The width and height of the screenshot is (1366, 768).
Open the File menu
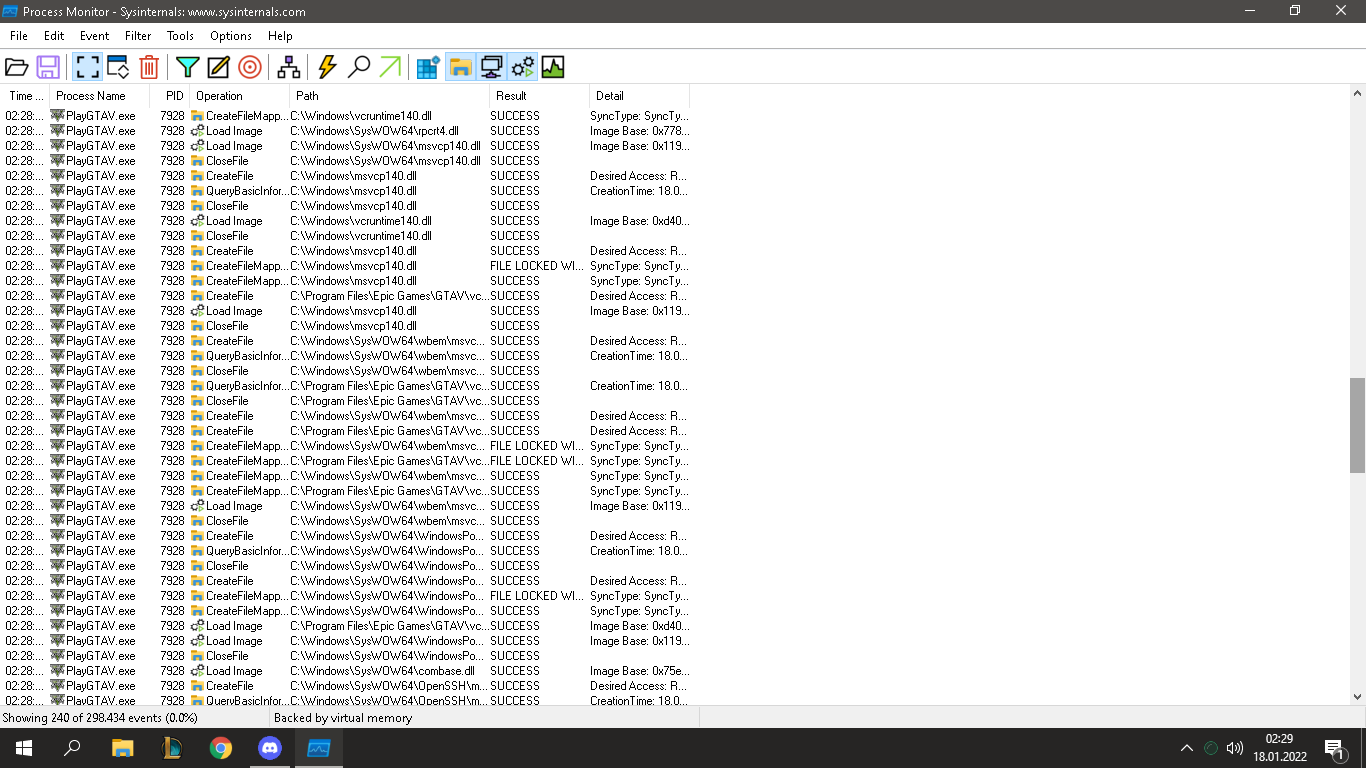[x=19, y=35]
